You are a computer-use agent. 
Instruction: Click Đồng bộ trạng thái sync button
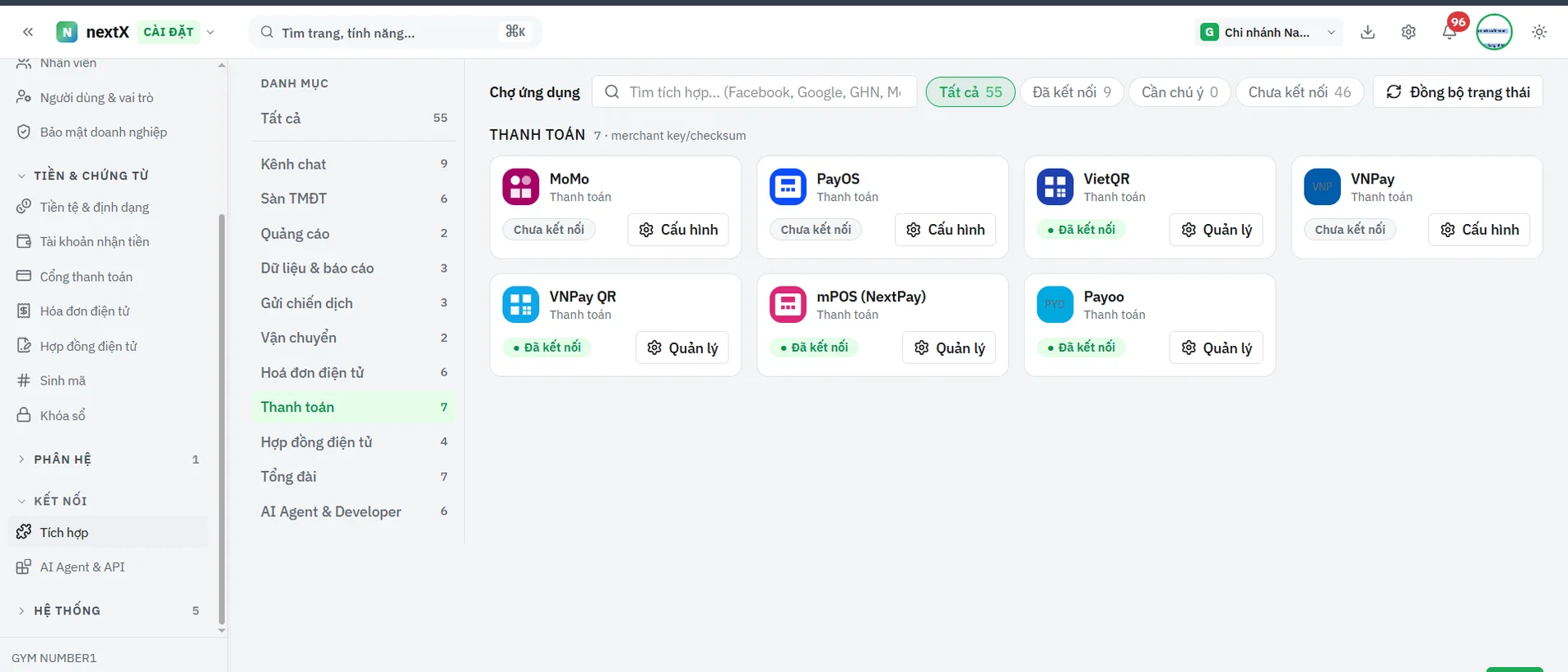[1458, 92]
